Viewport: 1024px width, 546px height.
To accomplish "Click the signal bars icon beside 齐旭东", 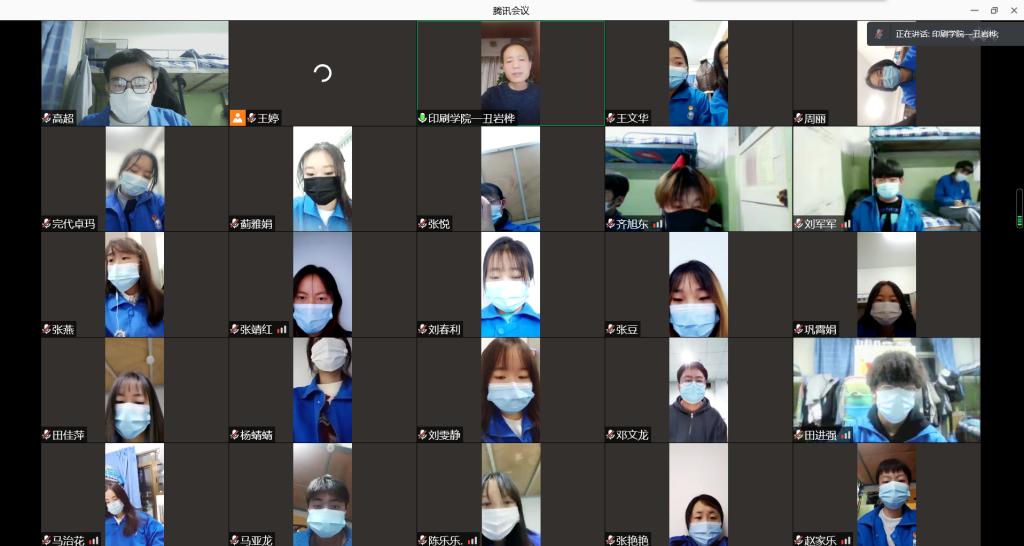I will (658, 224).
